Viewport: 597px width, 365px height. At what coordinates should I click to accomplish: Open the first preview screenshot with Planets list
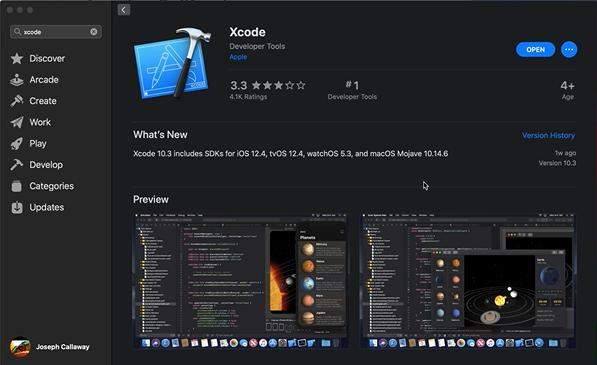[x=241, y=281]
